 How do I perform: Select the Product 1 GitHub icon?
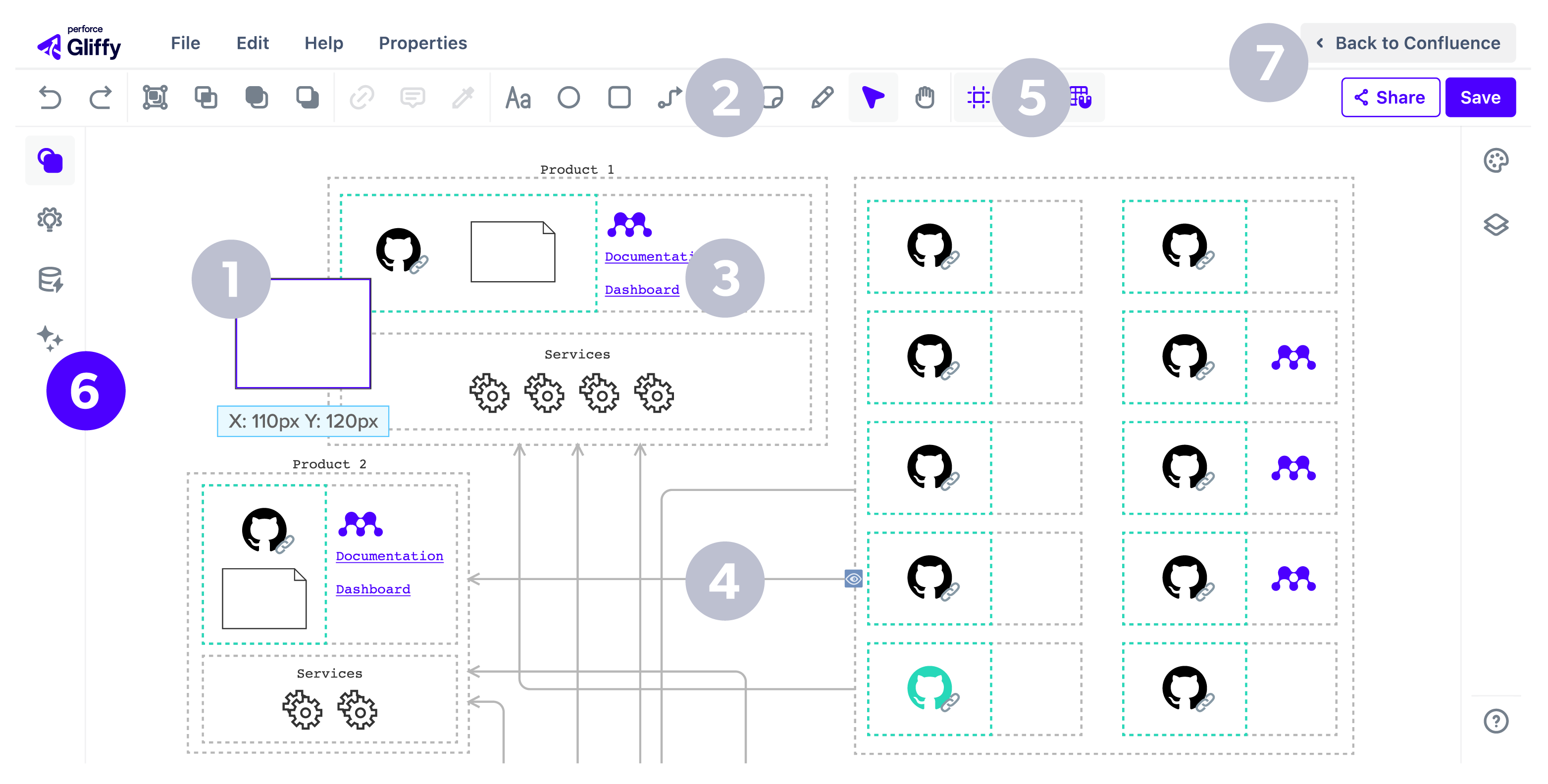[399, 250]
